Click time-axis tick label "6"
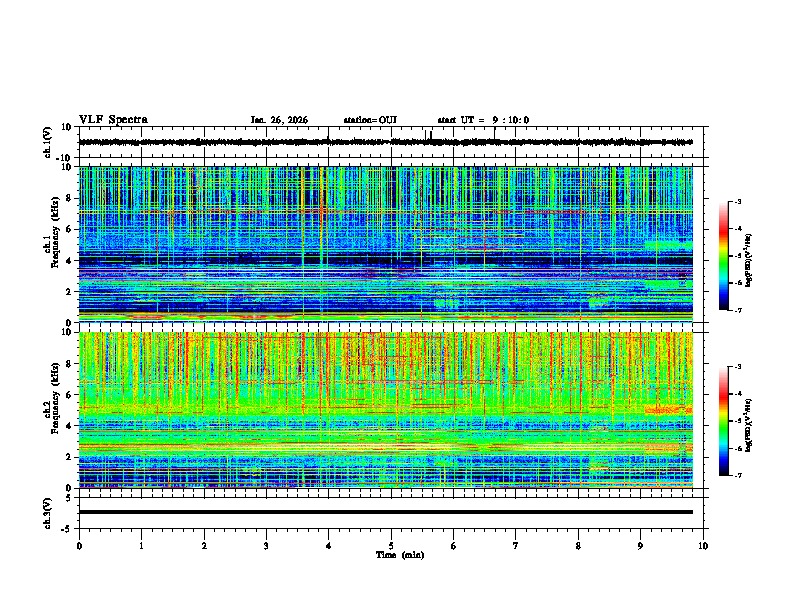Screen dimensions: 792x612 (x=454, y=546)
